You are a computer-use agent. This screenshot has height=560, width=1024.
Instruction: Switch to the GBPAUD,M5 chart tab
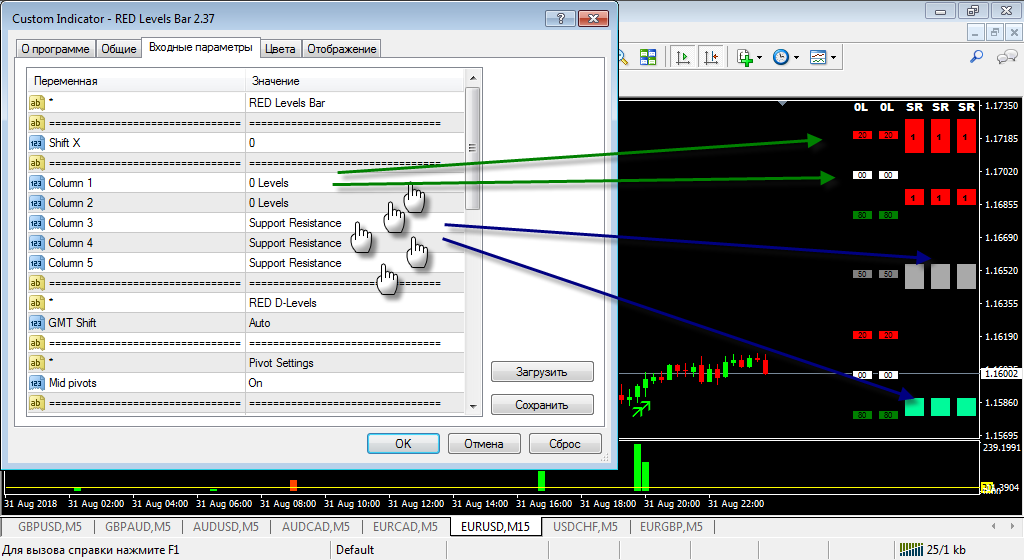click(x=138, y=527)
